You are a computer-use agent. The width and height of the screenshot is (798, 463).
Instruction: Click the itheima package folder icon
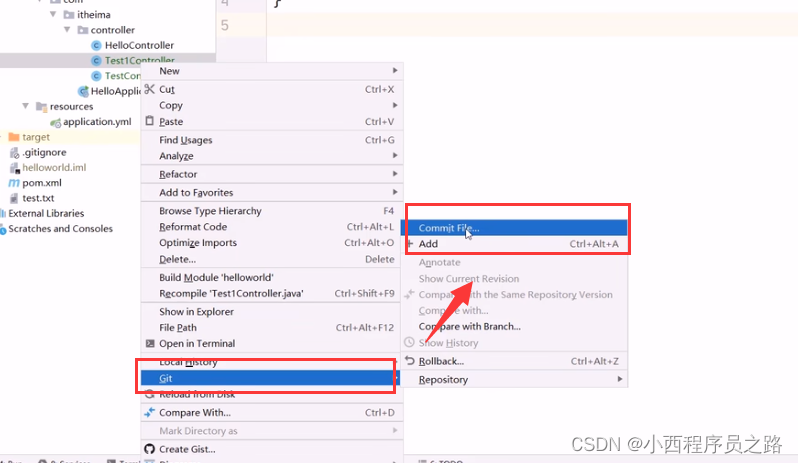69,15
